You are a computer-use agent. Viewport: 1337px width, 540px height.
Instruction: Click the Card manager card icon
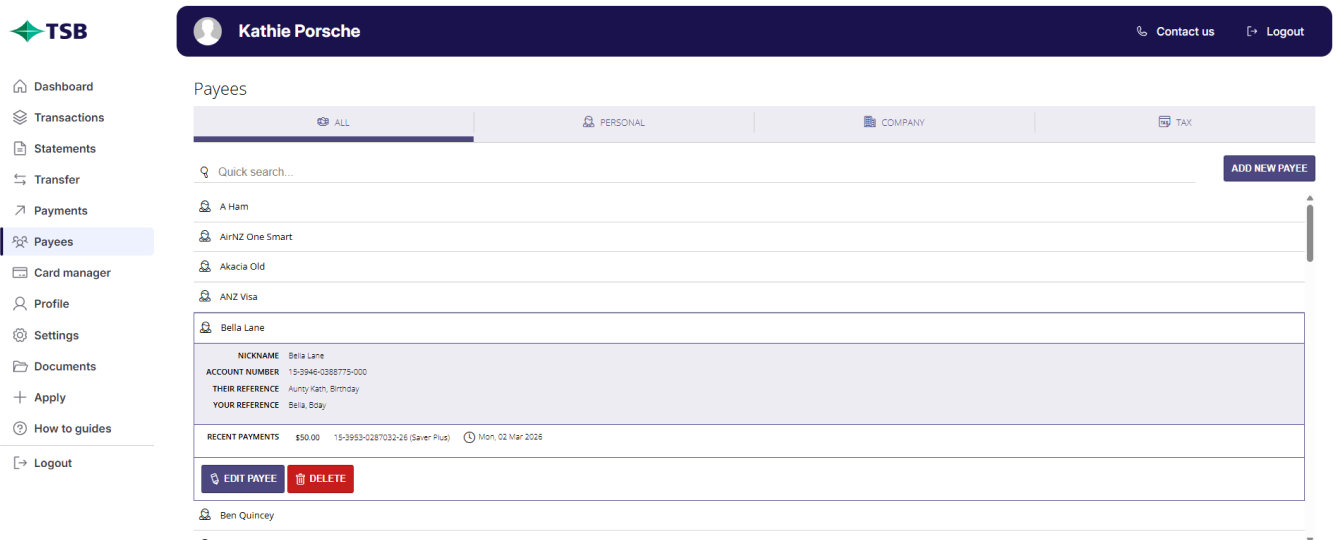(20, 273)
